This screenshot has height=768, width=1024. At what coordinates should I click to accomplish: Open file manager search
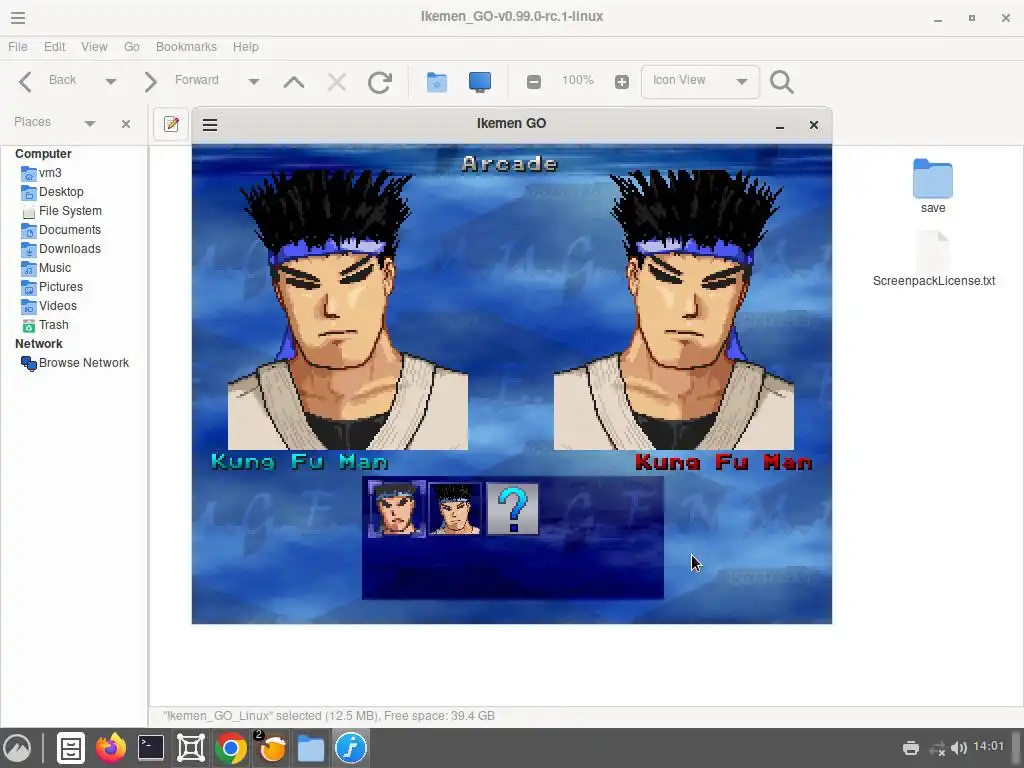click(x=782, y=82)
